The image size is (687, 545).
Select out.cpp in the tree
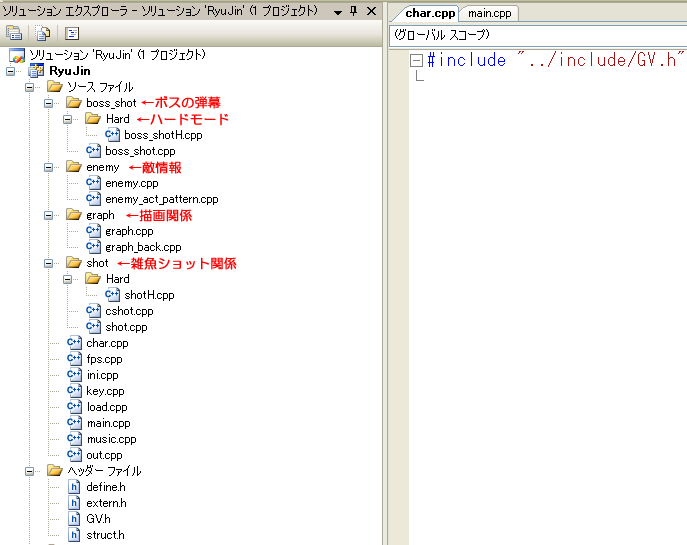click(x=104, y=455)
